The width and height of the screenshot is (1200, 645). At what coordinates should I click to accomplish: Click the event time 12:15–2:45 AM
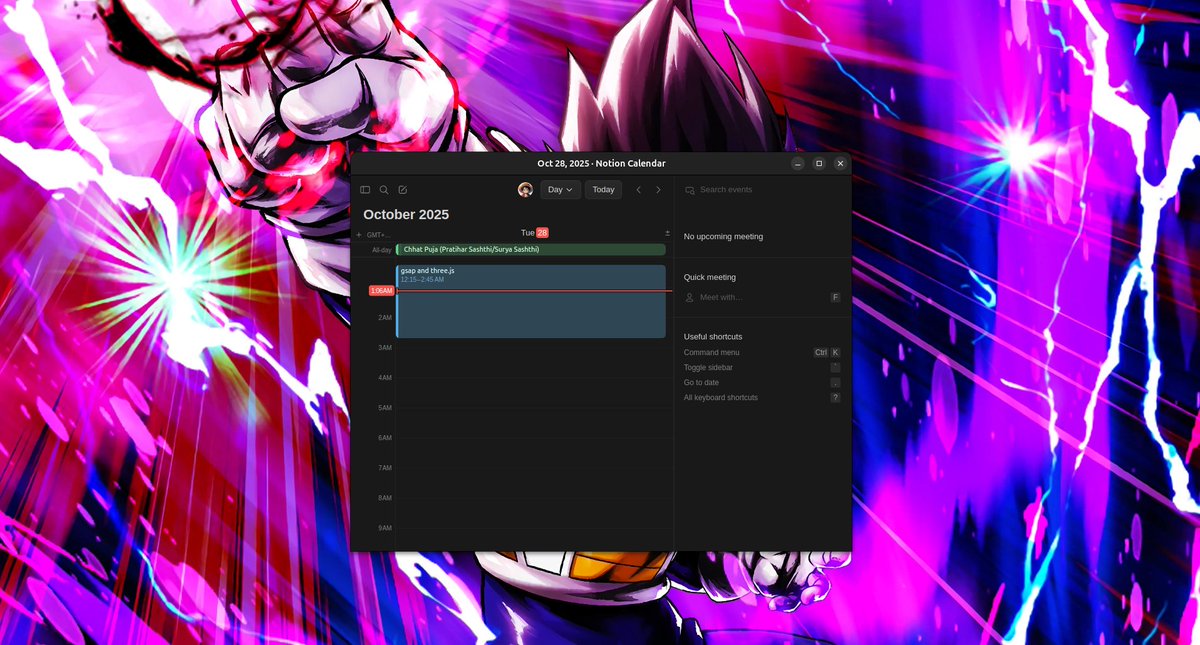(422, 279)
